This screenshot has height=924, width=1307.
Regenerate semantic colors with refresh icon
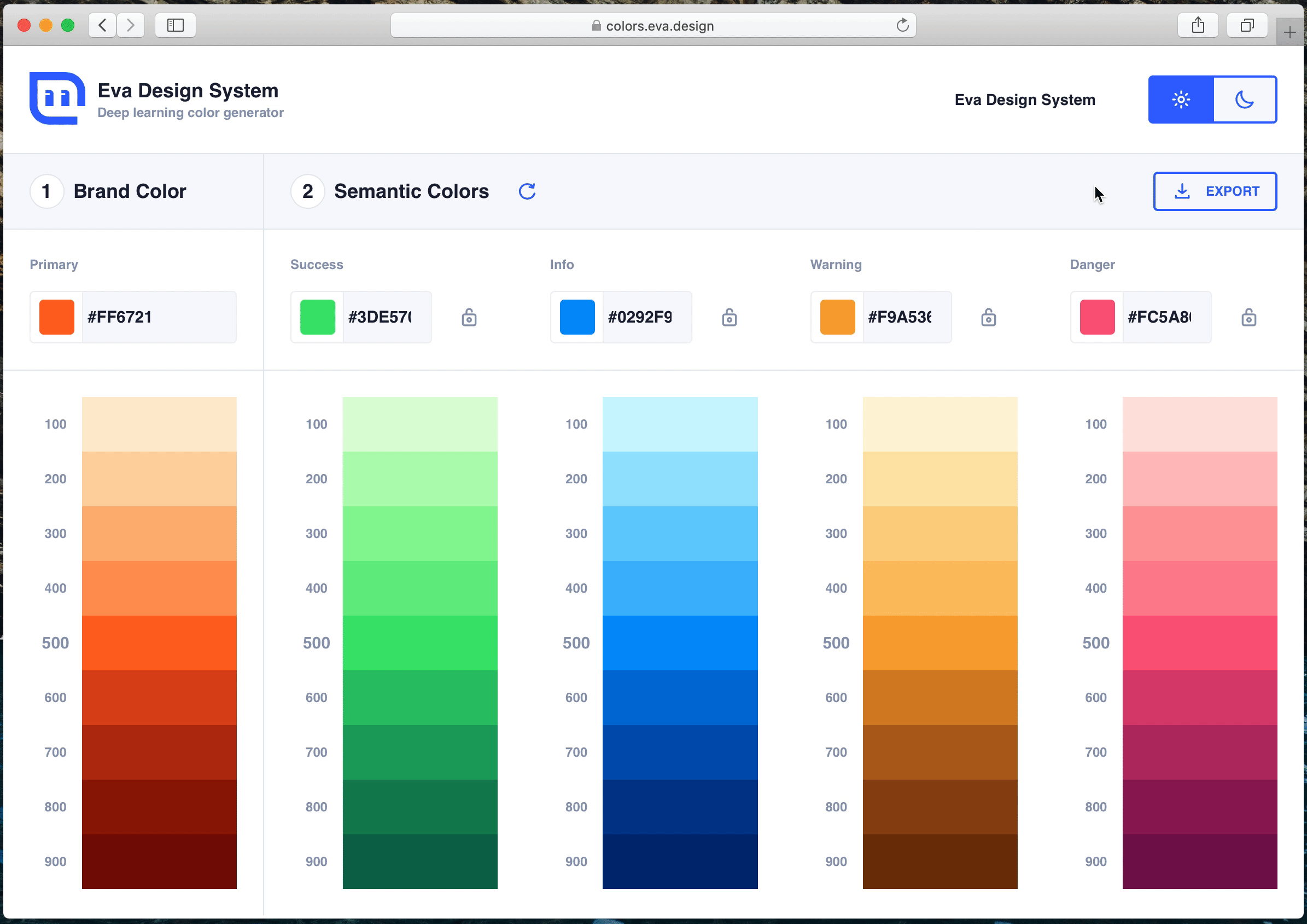527,191
